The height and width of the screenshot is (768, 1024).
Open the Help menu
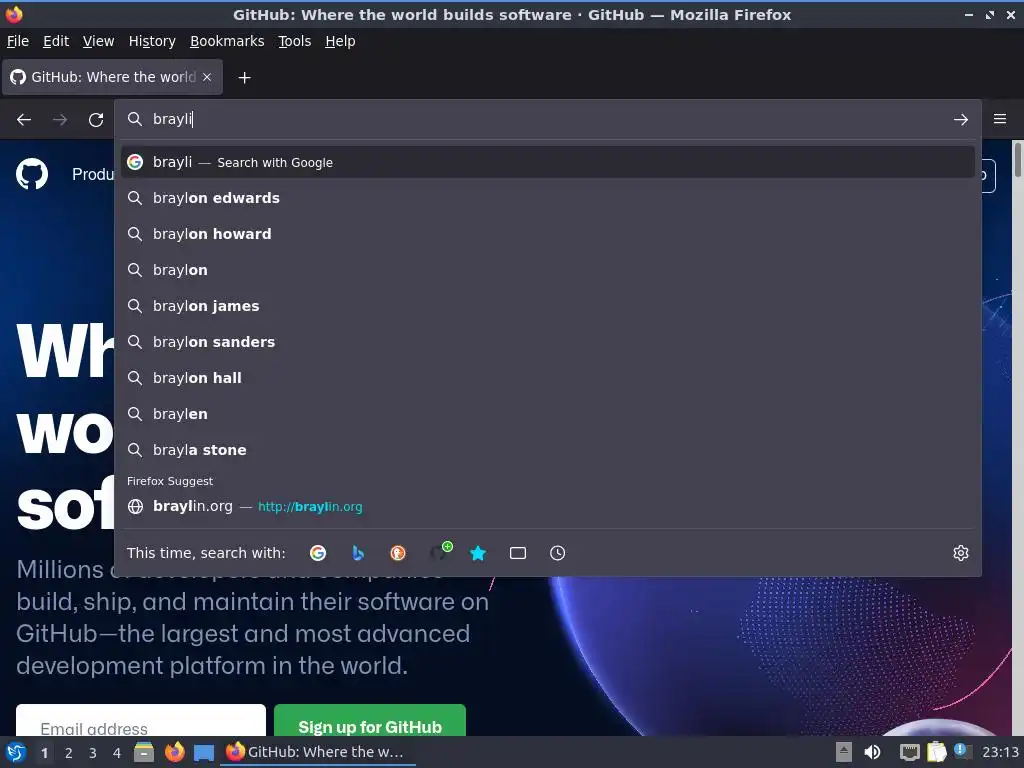[340, 41]
